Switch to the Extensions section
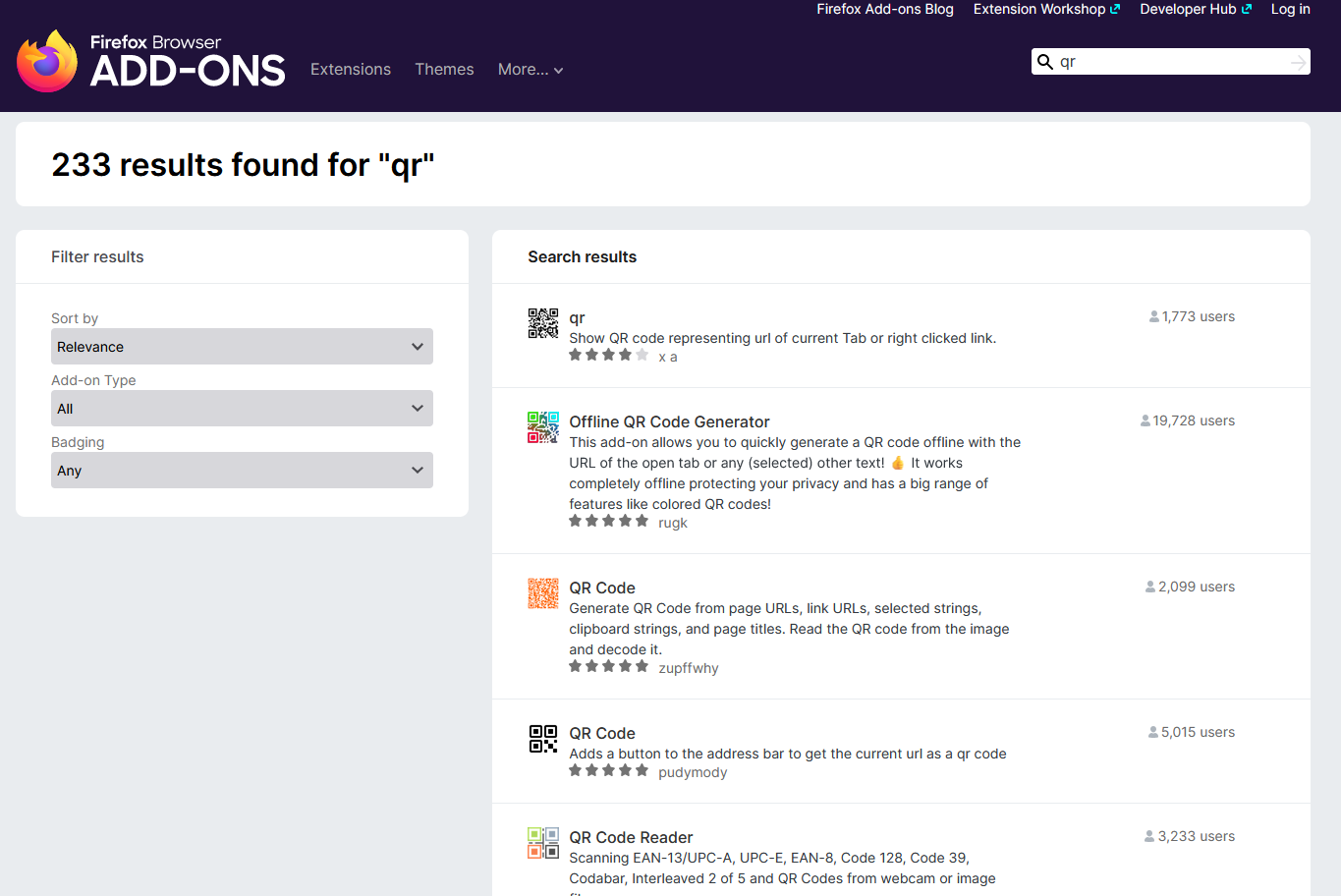The width and height of the screenshot is (1341, 896). 350,69
